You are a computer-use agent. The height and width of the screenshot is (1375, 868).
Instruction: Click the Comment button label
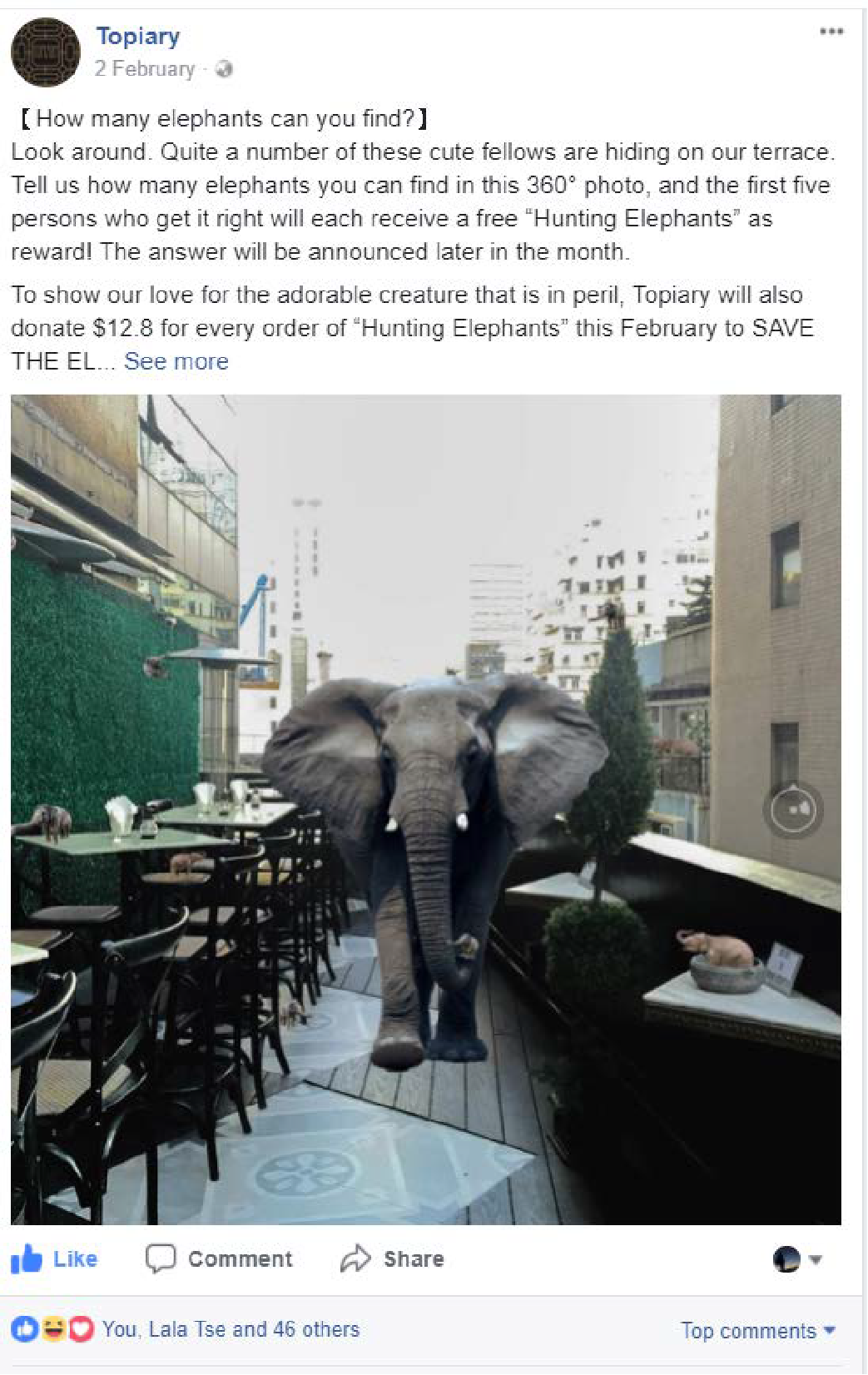pos(241,1259)
